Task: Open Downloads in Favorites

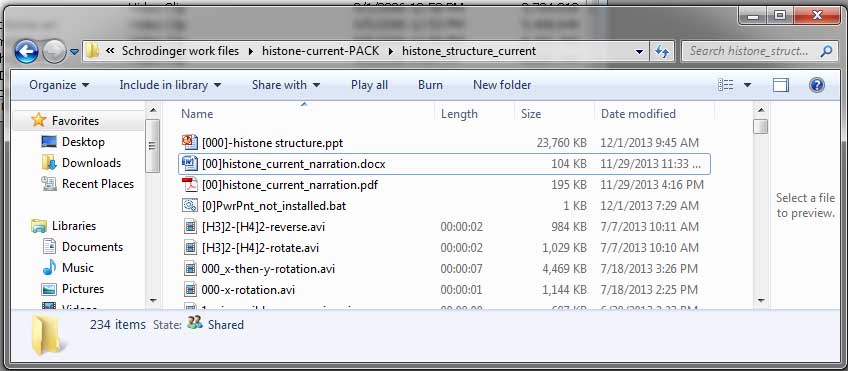Action: click(x=91, y=163)
